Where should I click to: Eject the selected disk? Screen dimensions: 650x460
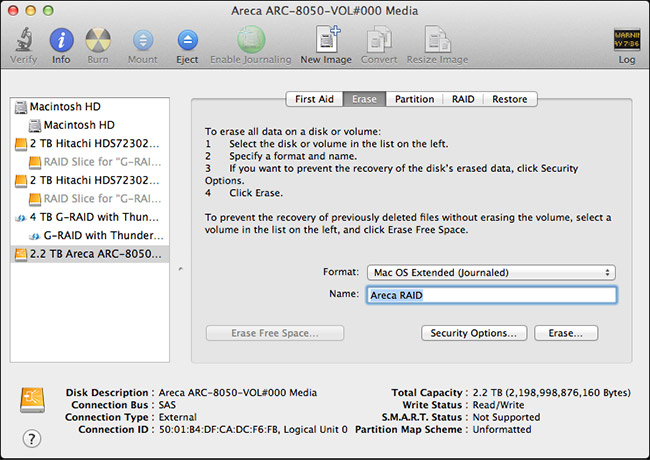tap(187, 40)
